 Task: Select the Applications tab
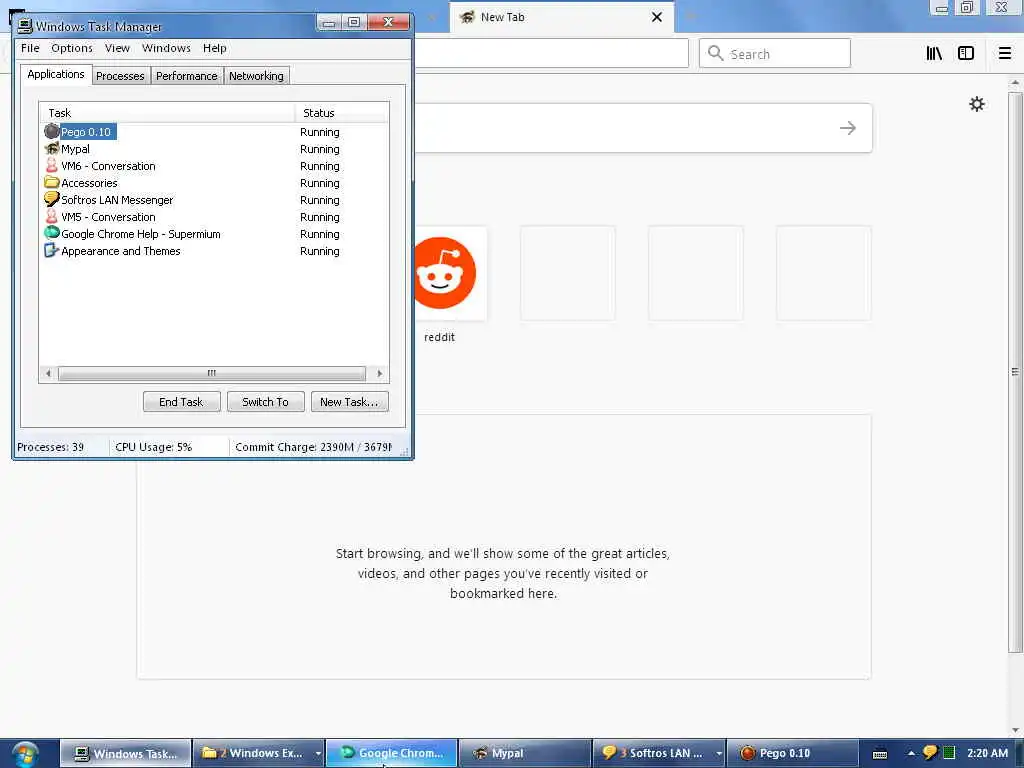pyautogui.click(x=56, y=74)
